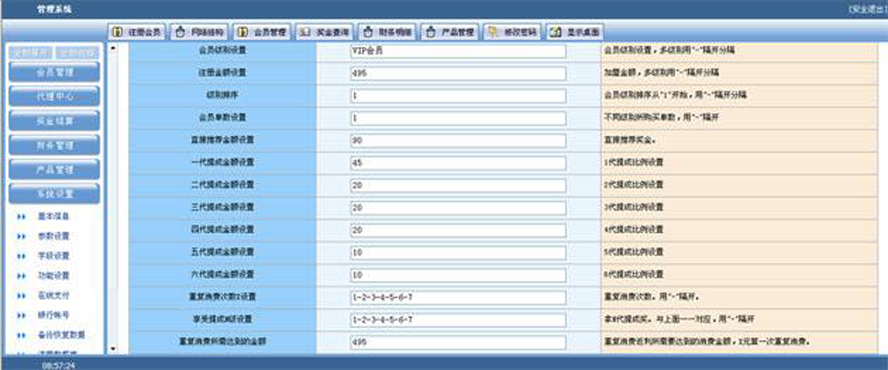Viewport: 888px width, 370px height.
Task: Click the arrow icon beside 在线支付
Action: click(x=22, y=296)
